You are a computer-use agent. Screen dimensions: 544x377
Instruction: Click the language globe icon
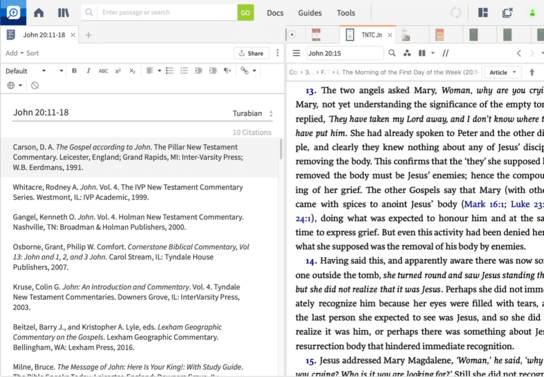point(11,85)
